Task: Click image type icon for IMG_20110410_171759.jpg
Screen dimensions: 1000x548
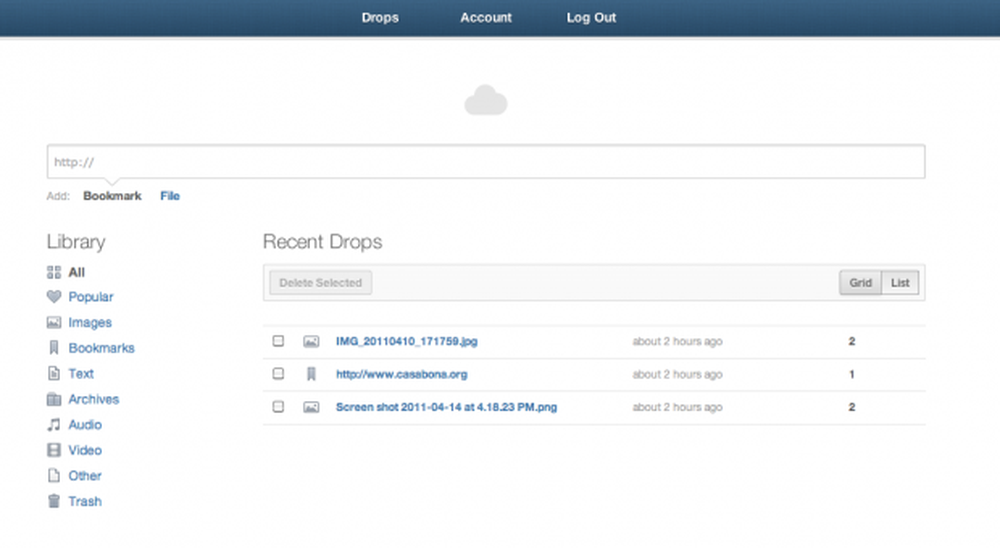Action: (311, 341)
